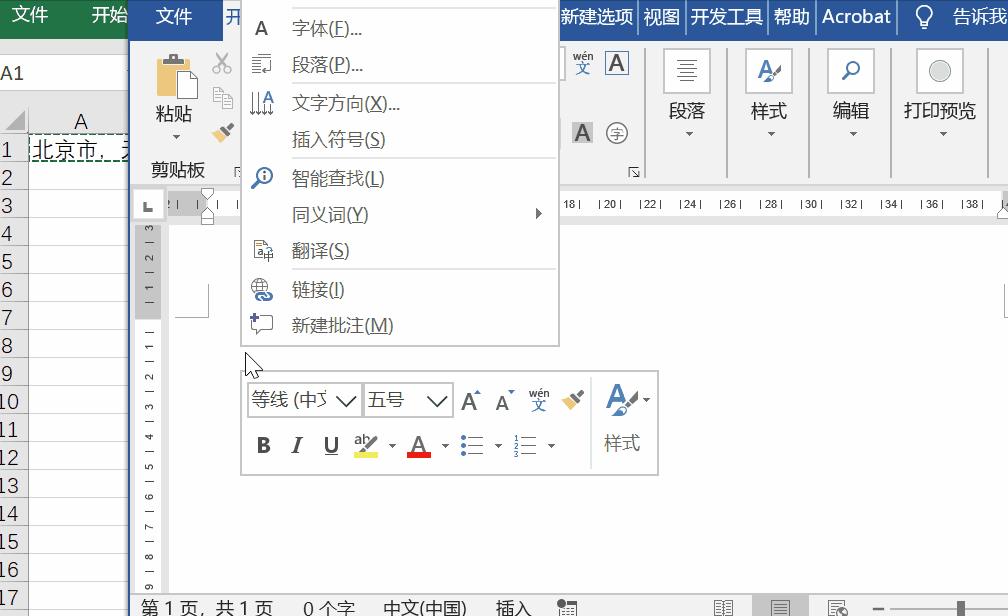Click 中文(中国) language indicator
This screenshot has height=616, width=1008.
pos(422,607)
